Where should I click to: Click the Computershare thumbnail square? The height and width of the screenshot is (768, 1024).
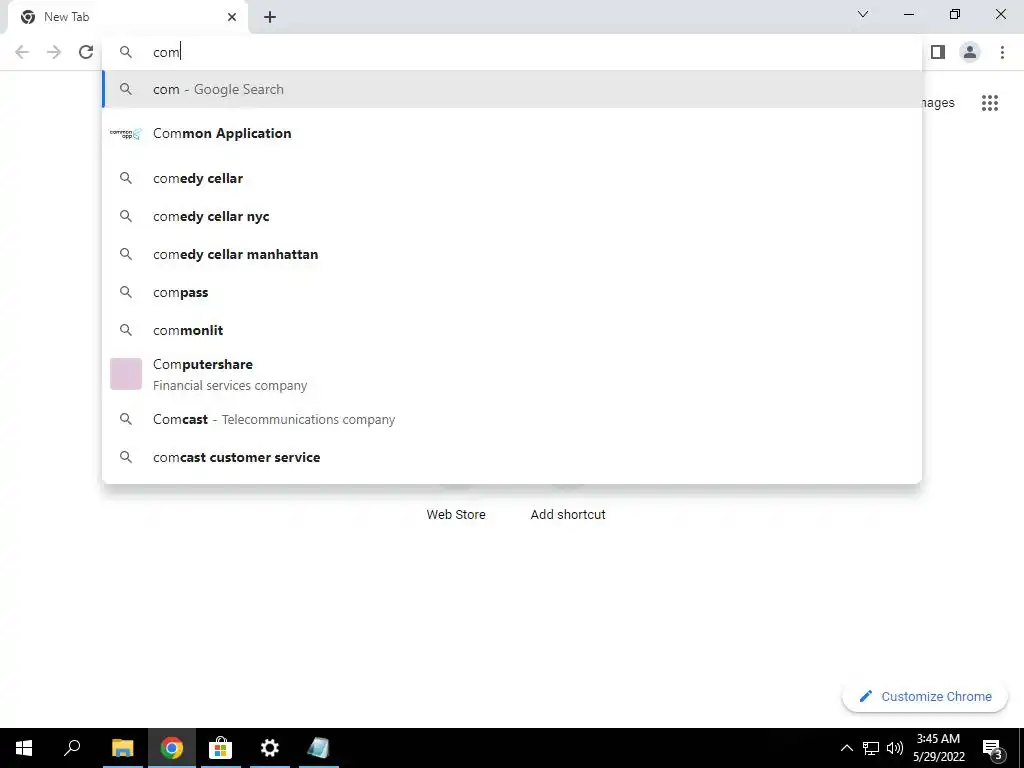click(125, 374)
